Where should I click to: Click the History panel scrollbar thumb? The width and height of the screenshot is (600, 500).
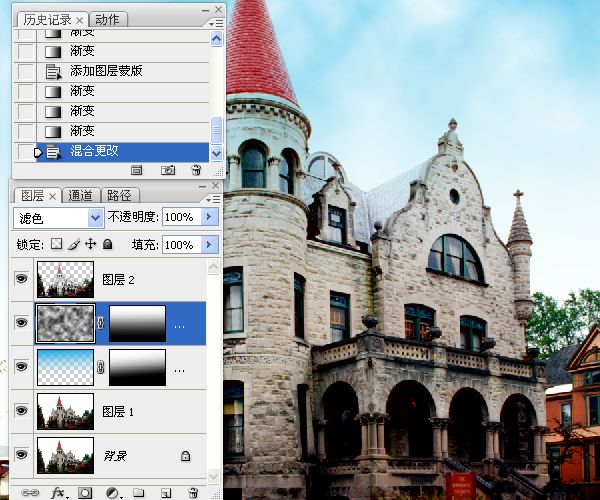point(217,130)
